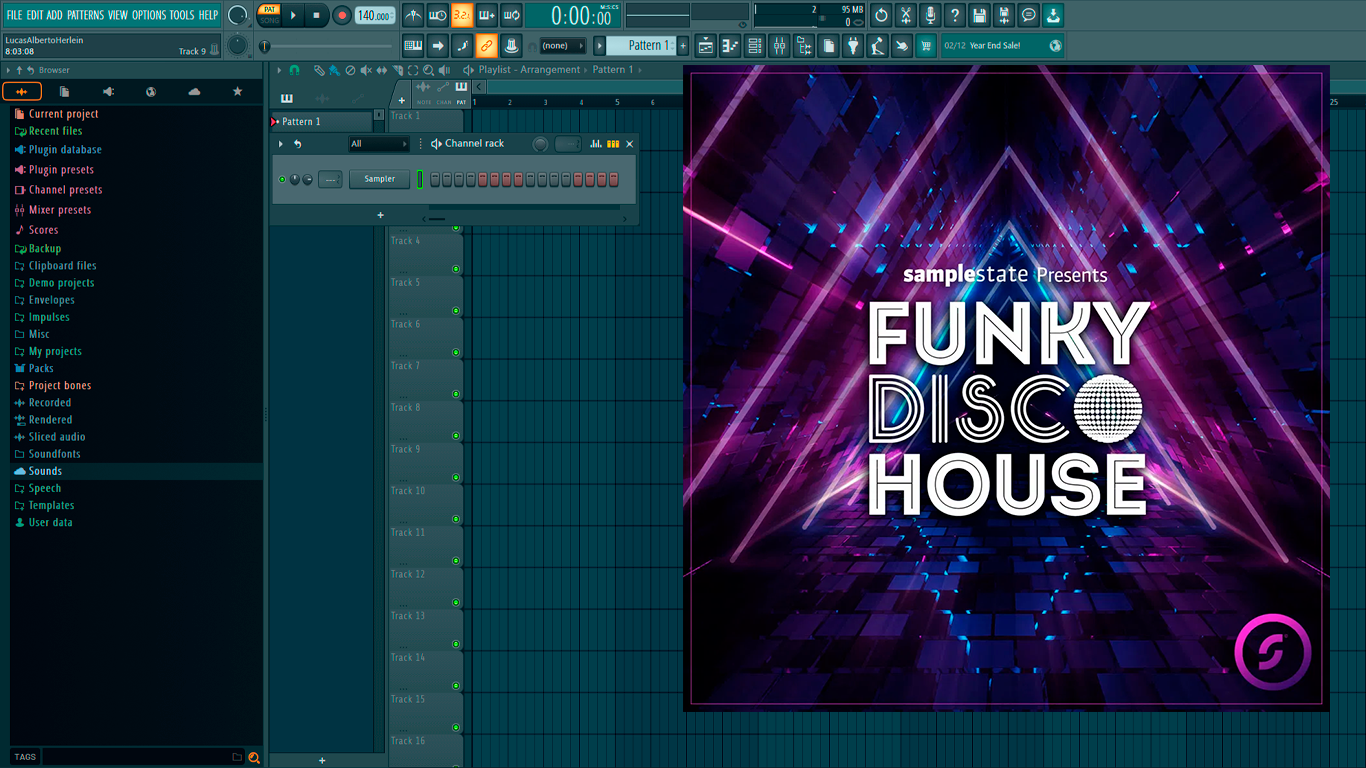Viewport: 1366px width, 768px height.
Task: Open the PATTERNS menu
Action: (x=85, y=15)
